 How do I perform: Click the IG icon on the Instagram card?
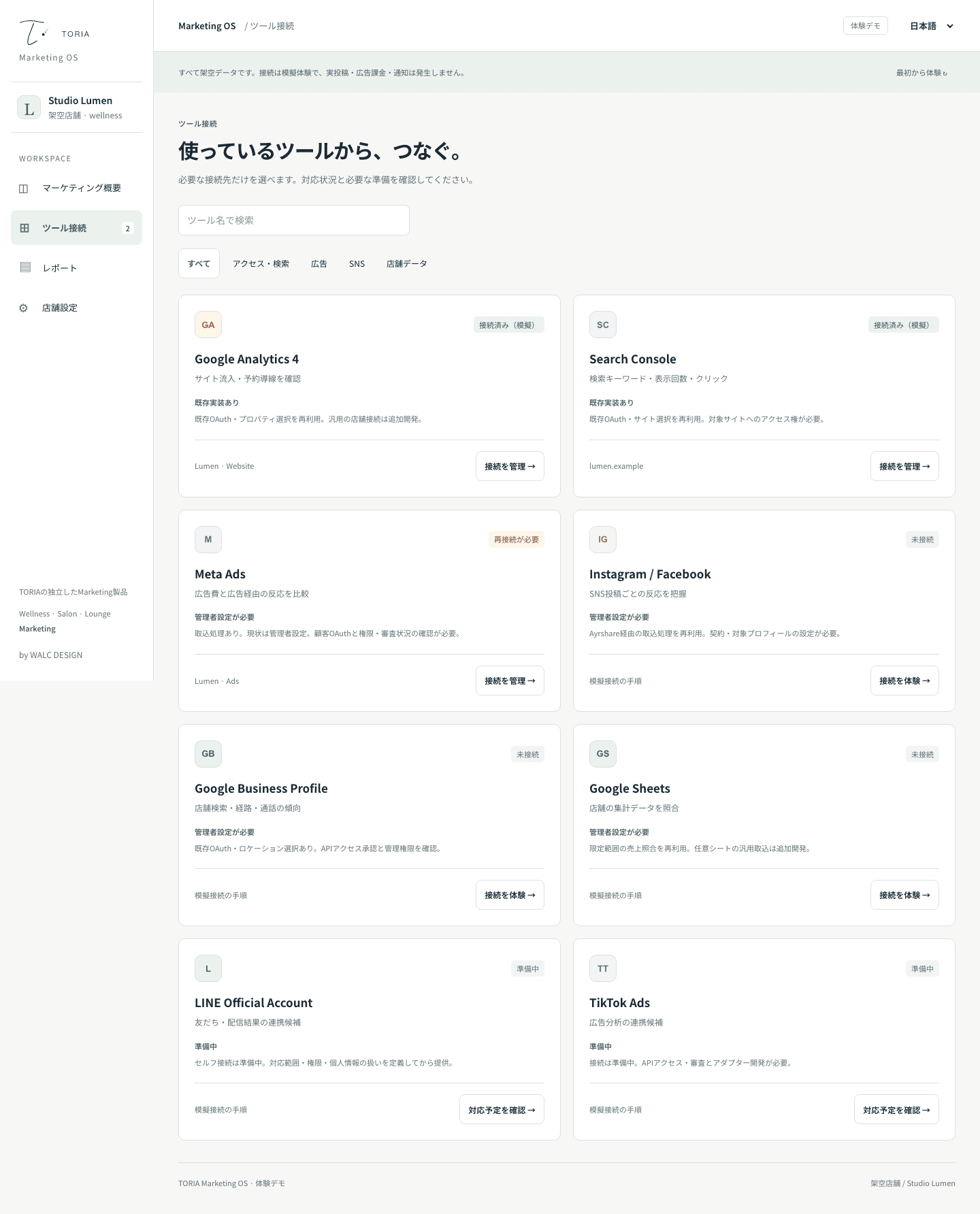point(603,539)
